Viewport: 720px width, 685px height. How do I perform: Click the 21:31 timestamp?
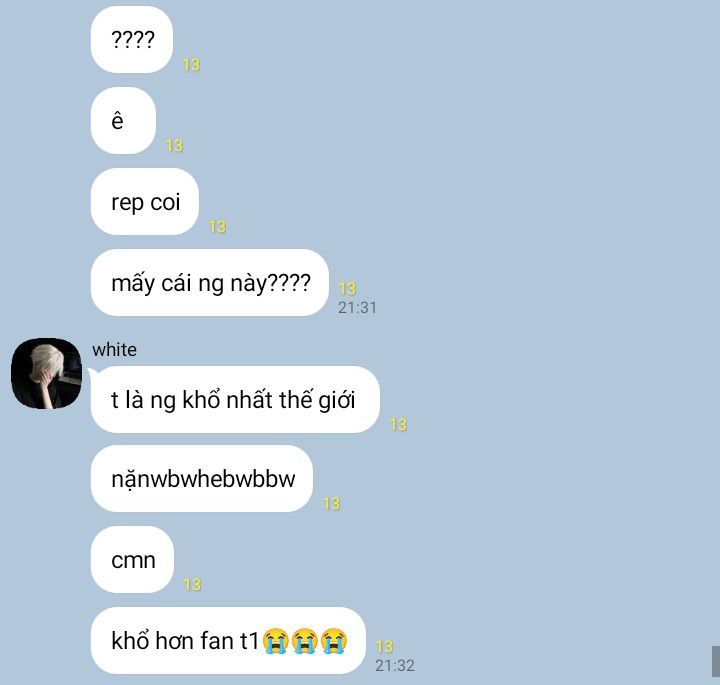[357, 308]
